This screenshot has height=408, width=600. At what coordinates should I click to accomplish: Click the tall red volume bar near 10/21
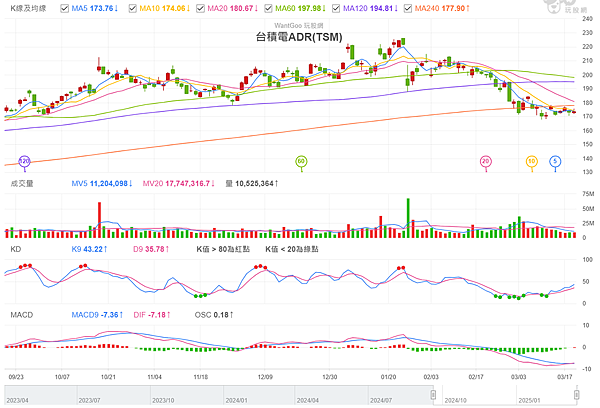point(99,220)
